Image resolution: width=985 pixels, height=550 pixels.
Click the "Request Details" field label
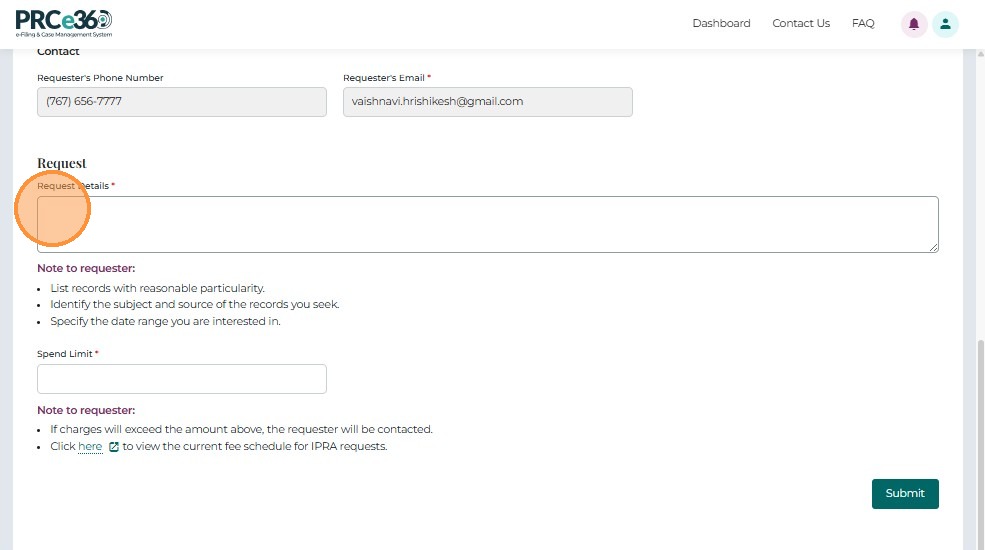73,186
